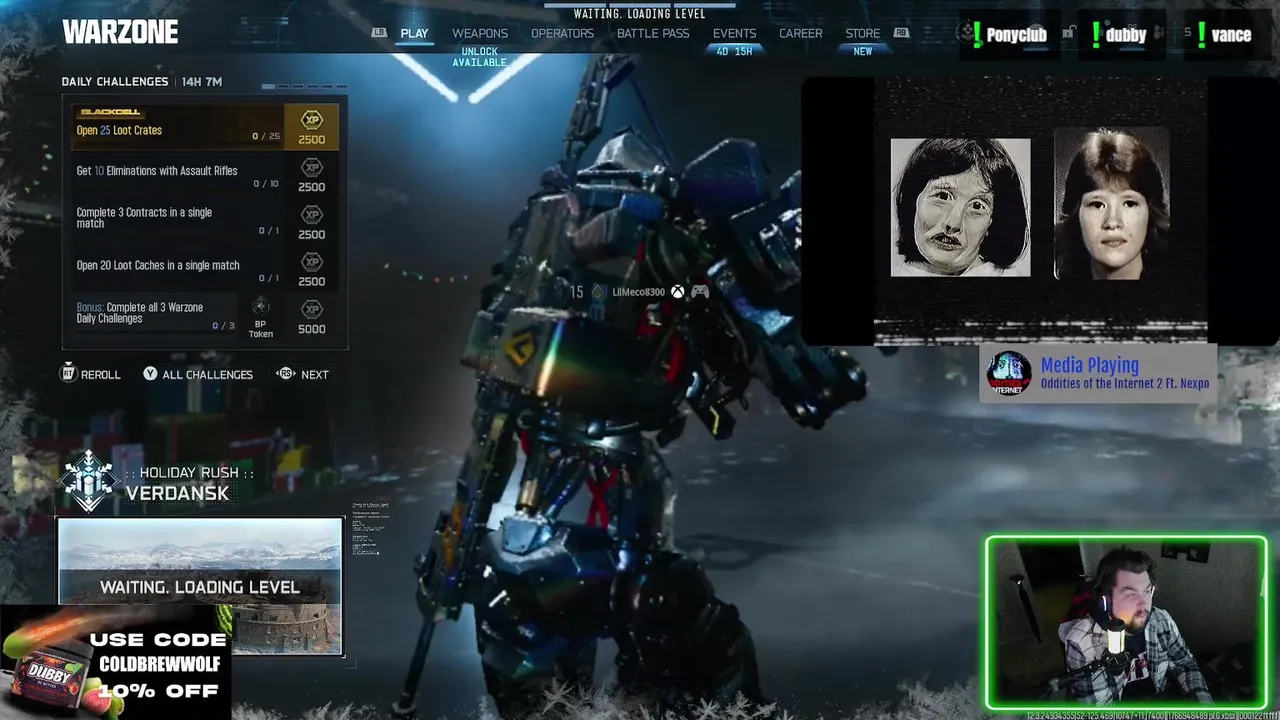Click the friends group icon near dubby

coord(1159,33)
